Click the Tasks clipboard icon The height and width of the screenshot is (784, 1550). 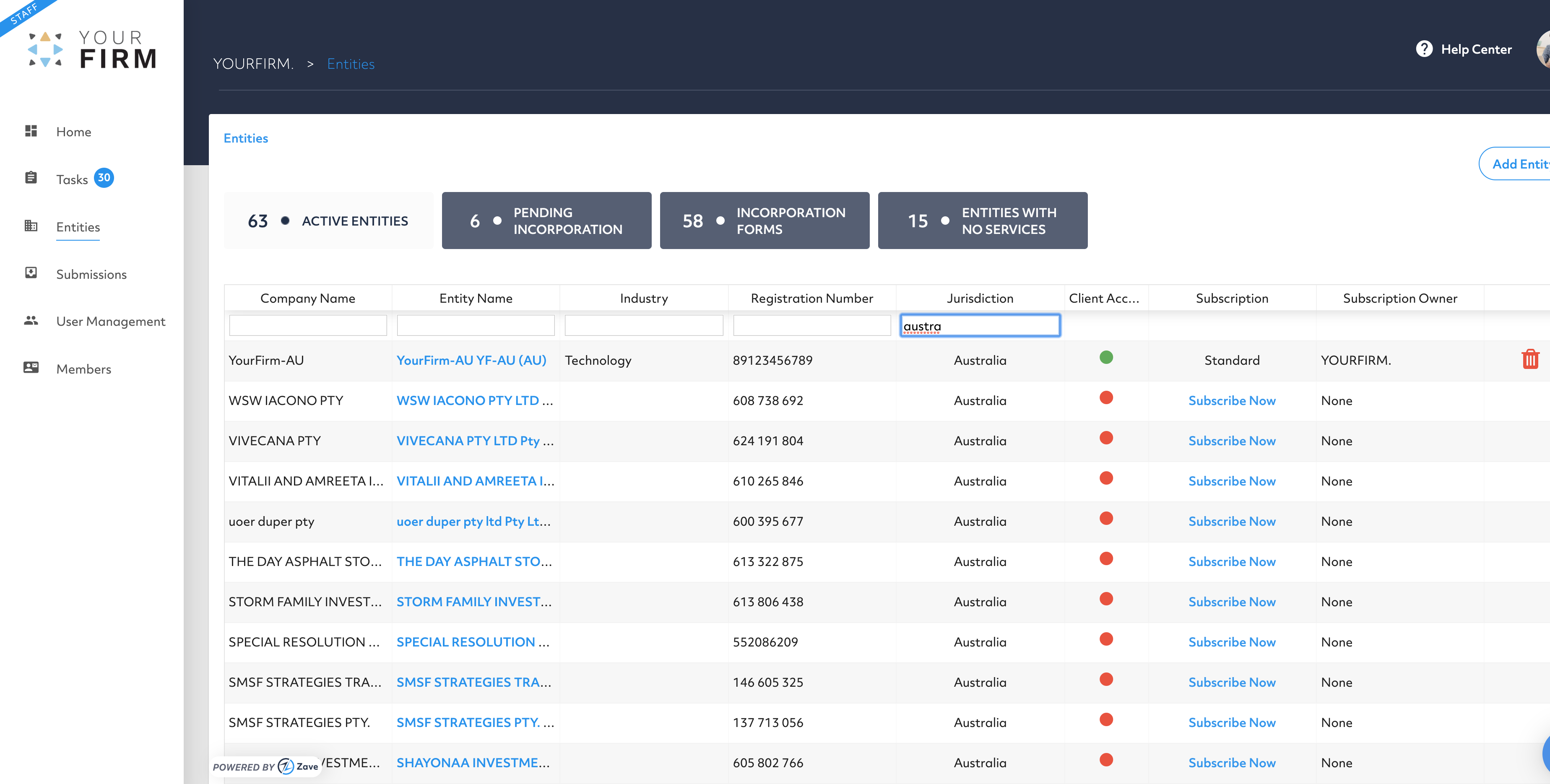[x=31, y=178]
